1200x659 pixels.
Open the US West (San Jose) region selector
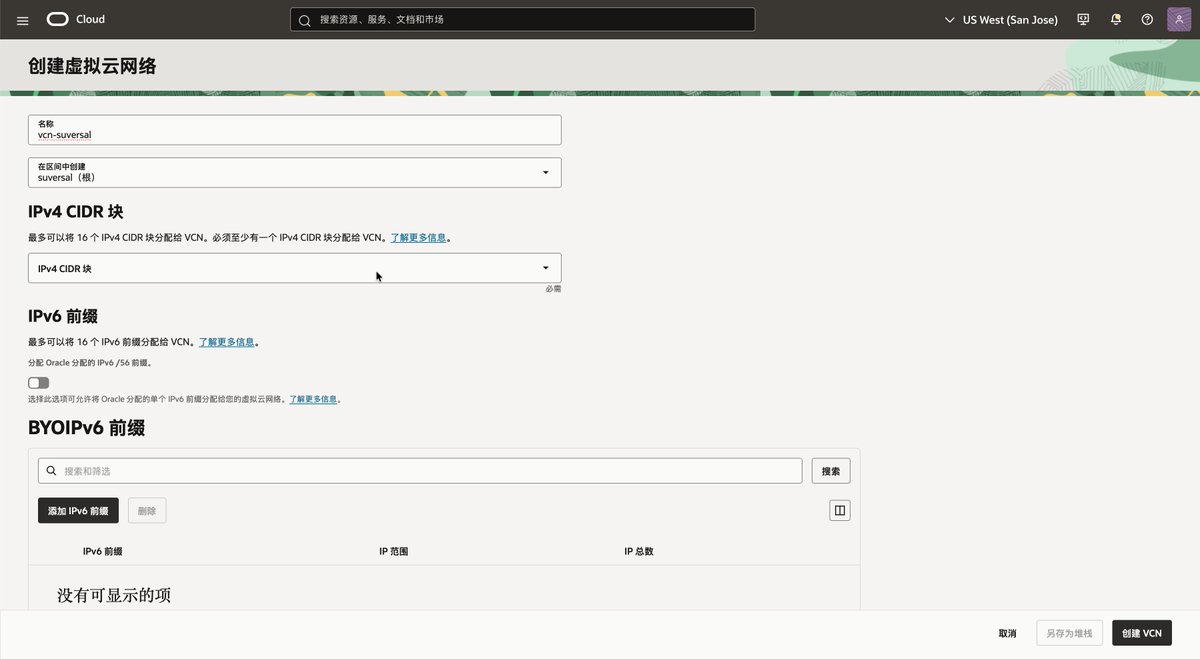point(1001,20)
